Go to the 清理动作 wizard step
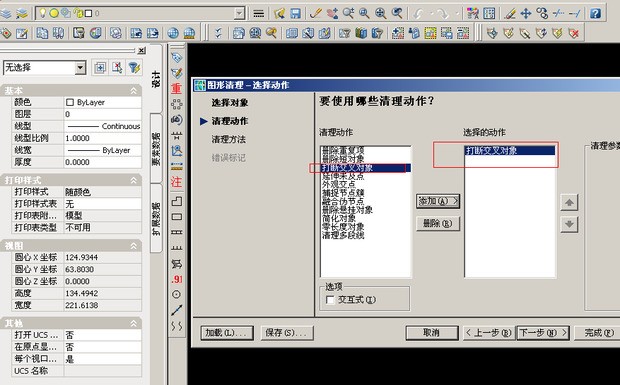The height and width of the screenshot is (385, 620). pos(230,121)
